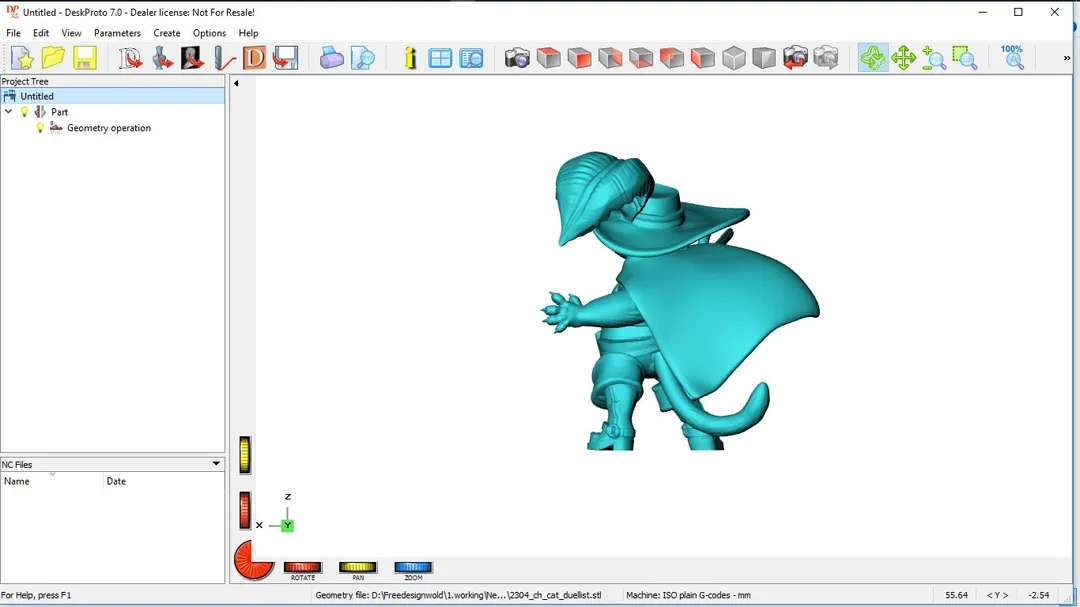Viewport: 1080px width, 607px height.
Task: Open the Help menu
Action: (248, 33)
